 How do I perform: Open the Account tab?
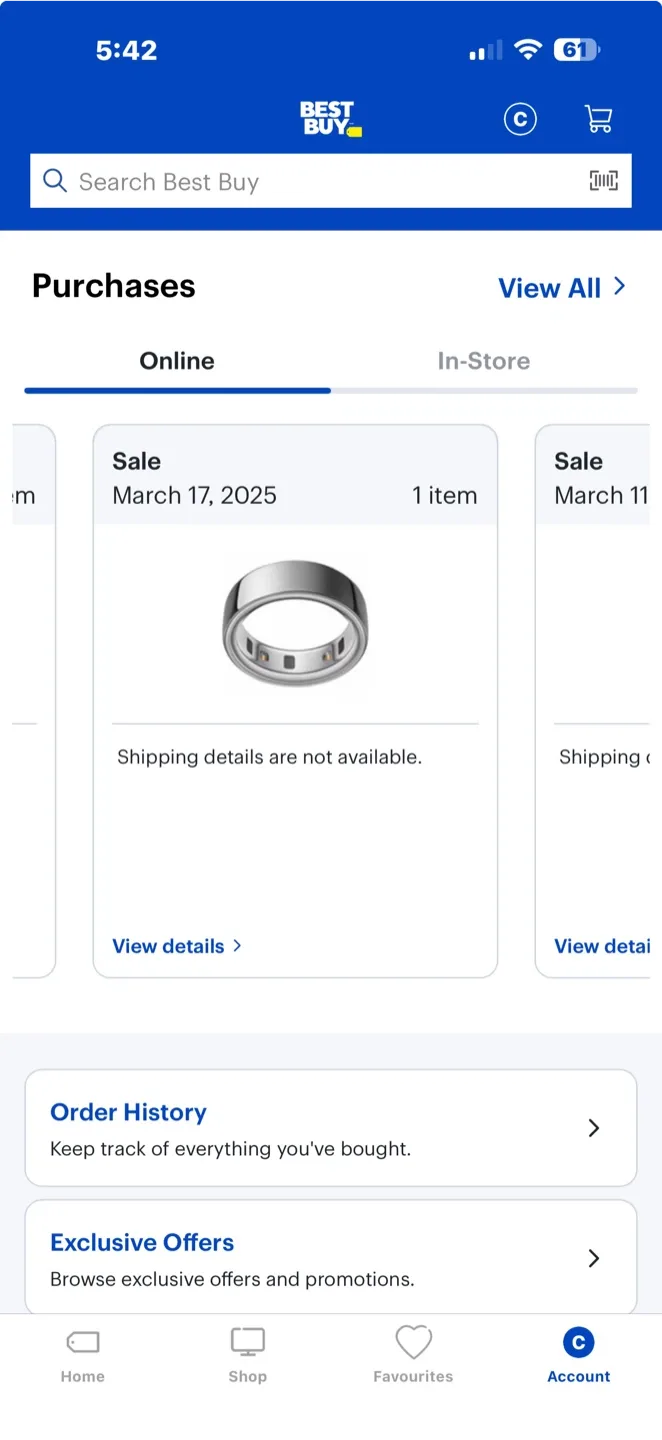point(578,1355)
